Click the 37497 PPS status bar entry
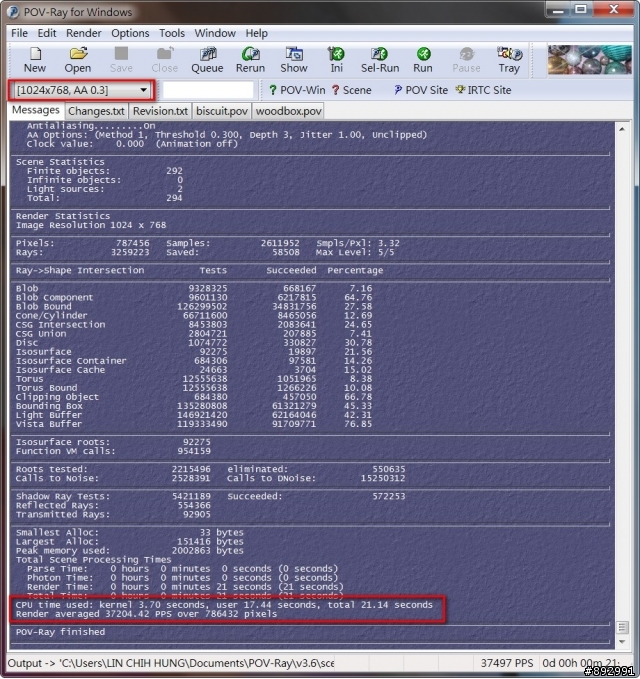Viewport: 640px width, 679px height. click(x=507, y=663)
